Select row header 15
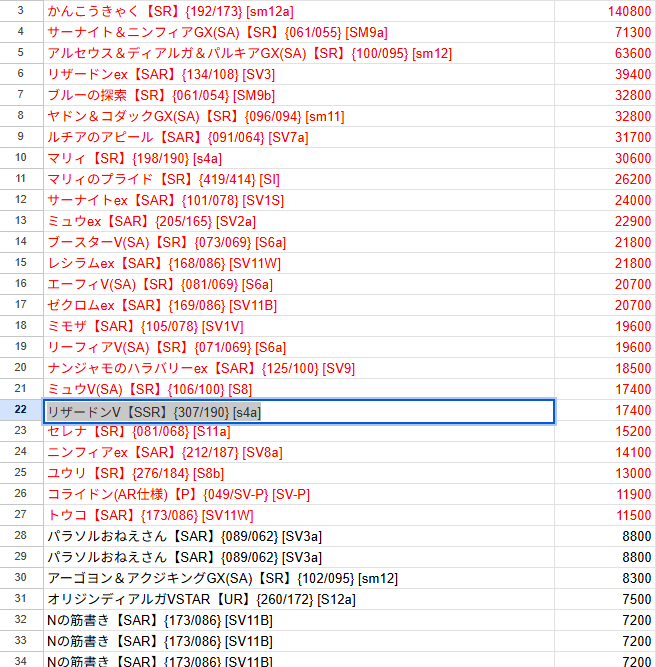 click(21, 263)
